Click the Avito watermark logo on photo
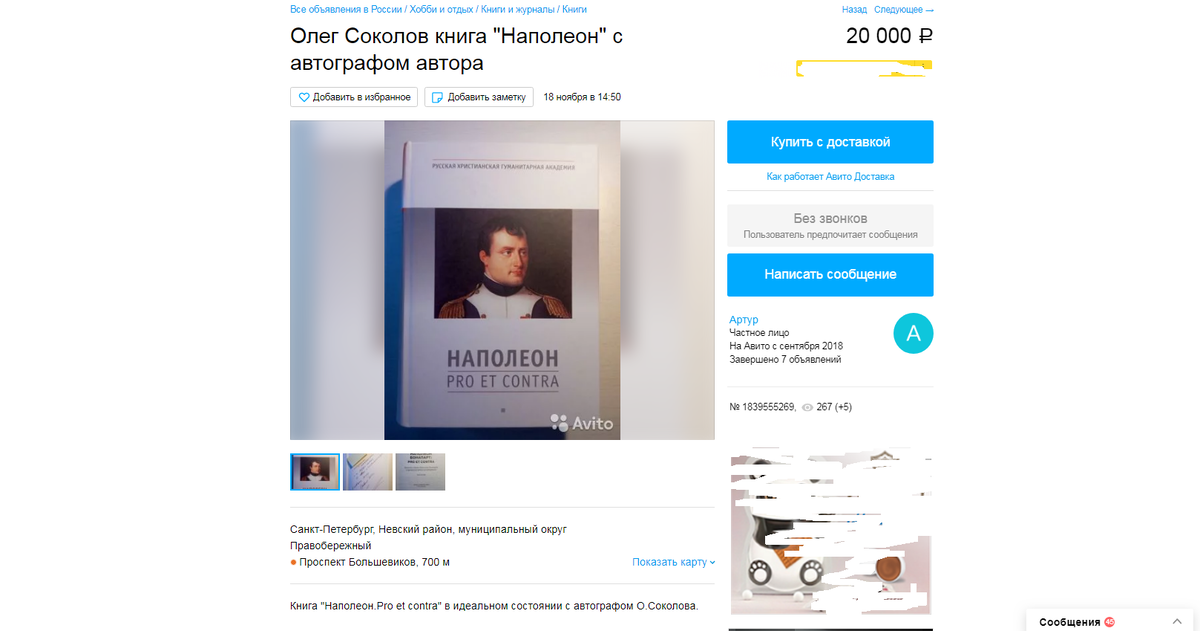Image resolution: width=1200 pixels, height=631 pixels. [x=582, y=423]
